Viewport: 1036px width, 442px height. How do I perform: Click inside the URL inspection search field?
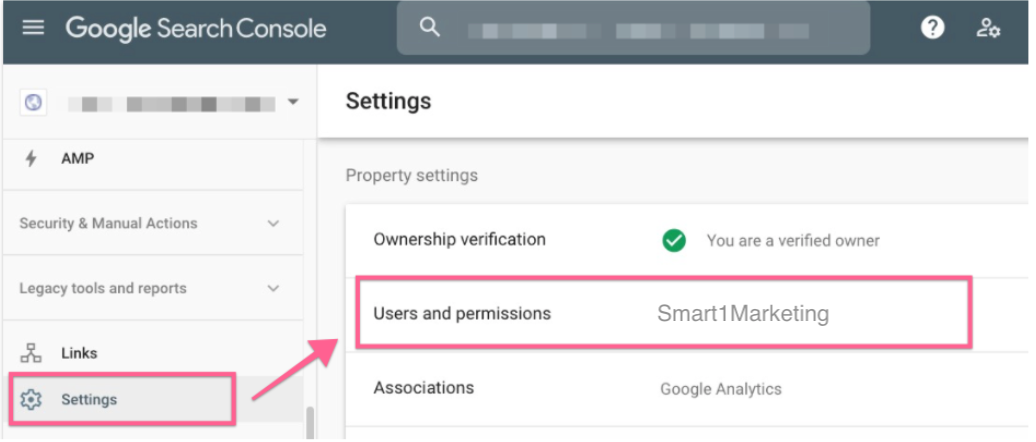(640, 30)
